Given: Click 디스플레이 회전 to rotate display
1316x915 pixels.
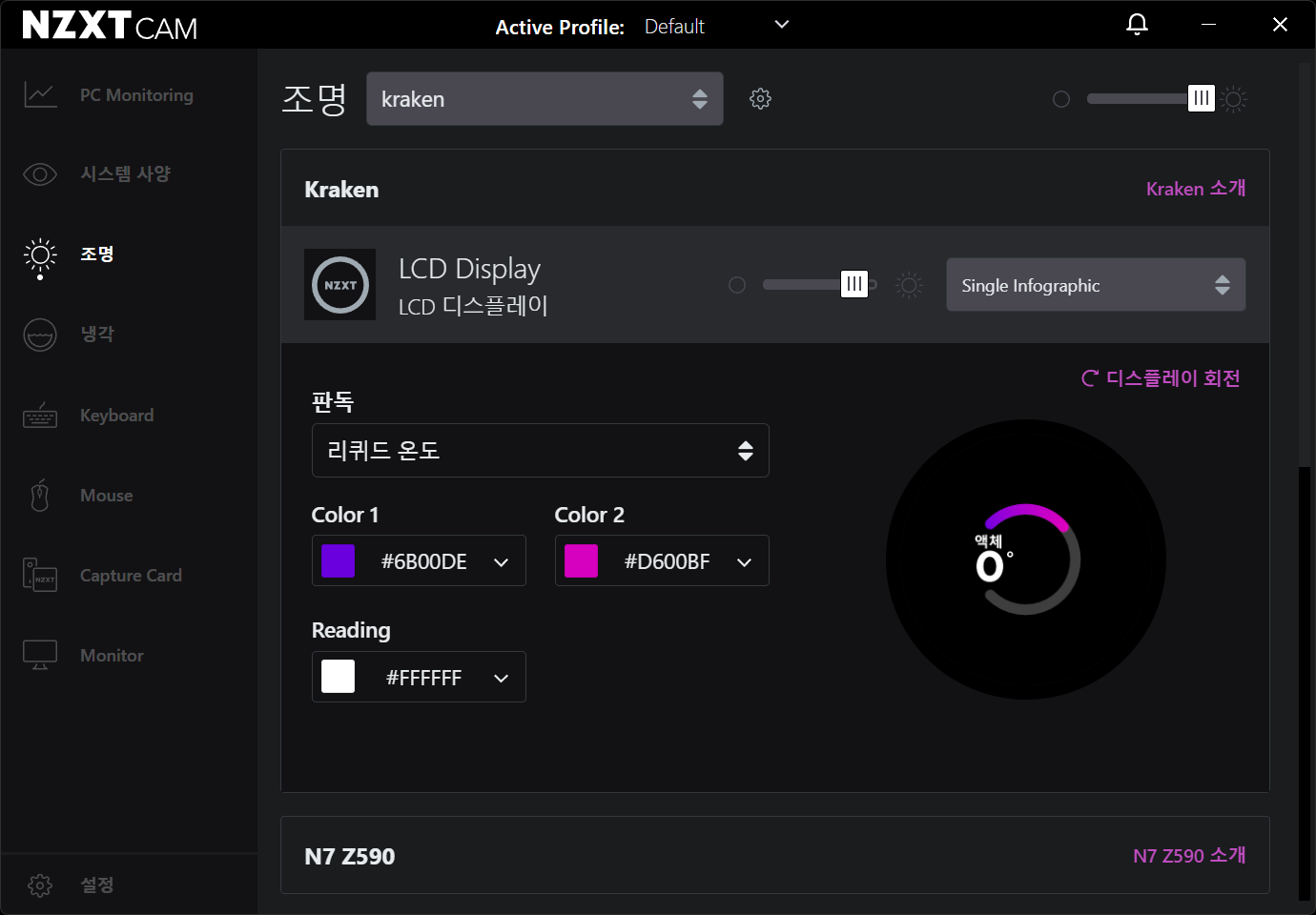Looking at the screenshot, I should point(1161,378).
